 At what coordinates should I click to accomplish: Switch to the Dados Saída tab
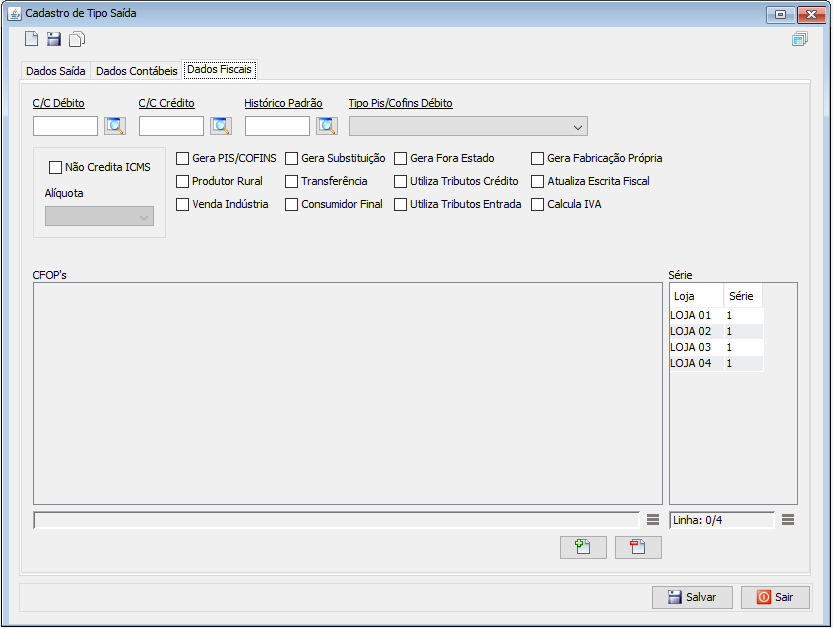click(x=55, y=71)
